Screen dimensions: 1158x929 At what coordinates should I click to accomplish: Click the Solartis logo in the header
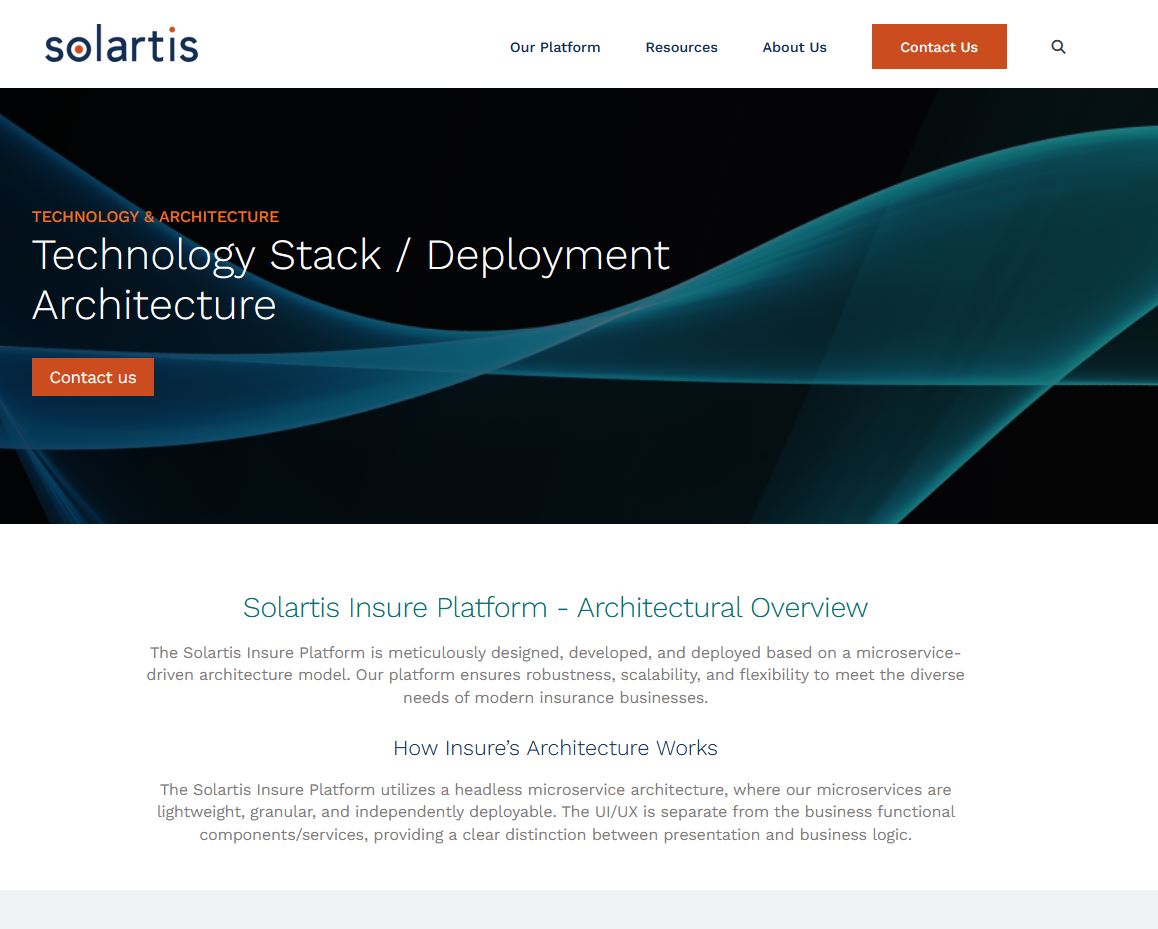(121, 45)
